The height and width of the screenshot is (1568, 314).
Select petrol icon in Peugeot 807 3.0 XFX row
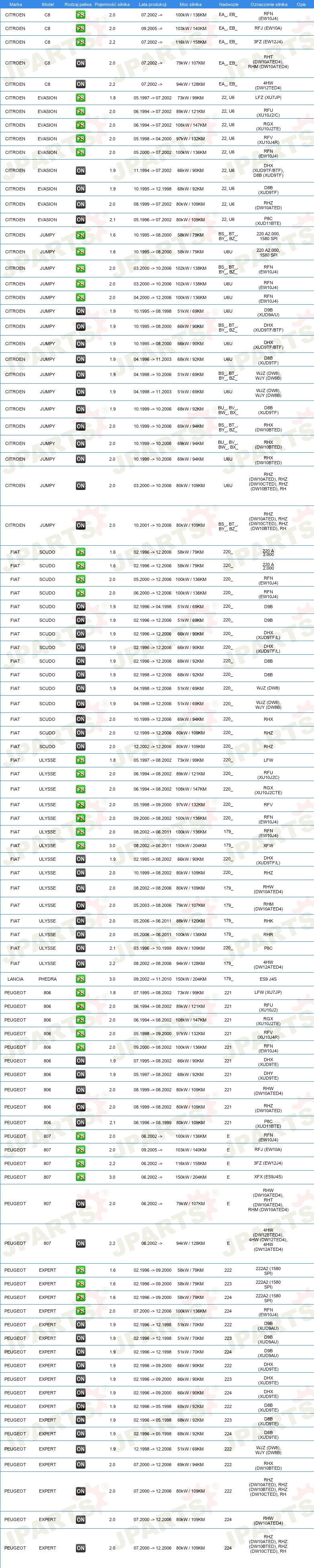(x=80, y=1177)
